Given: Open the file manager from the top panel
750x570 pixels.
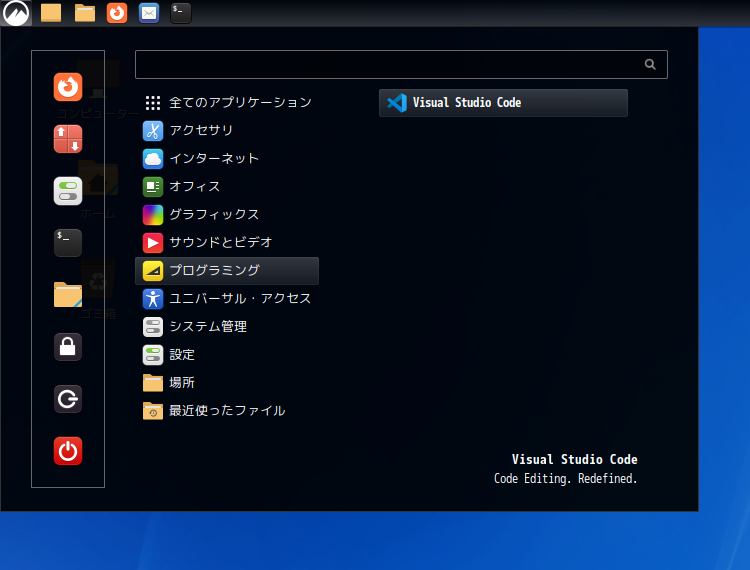Looking at the screenshot, I should 85,13.
